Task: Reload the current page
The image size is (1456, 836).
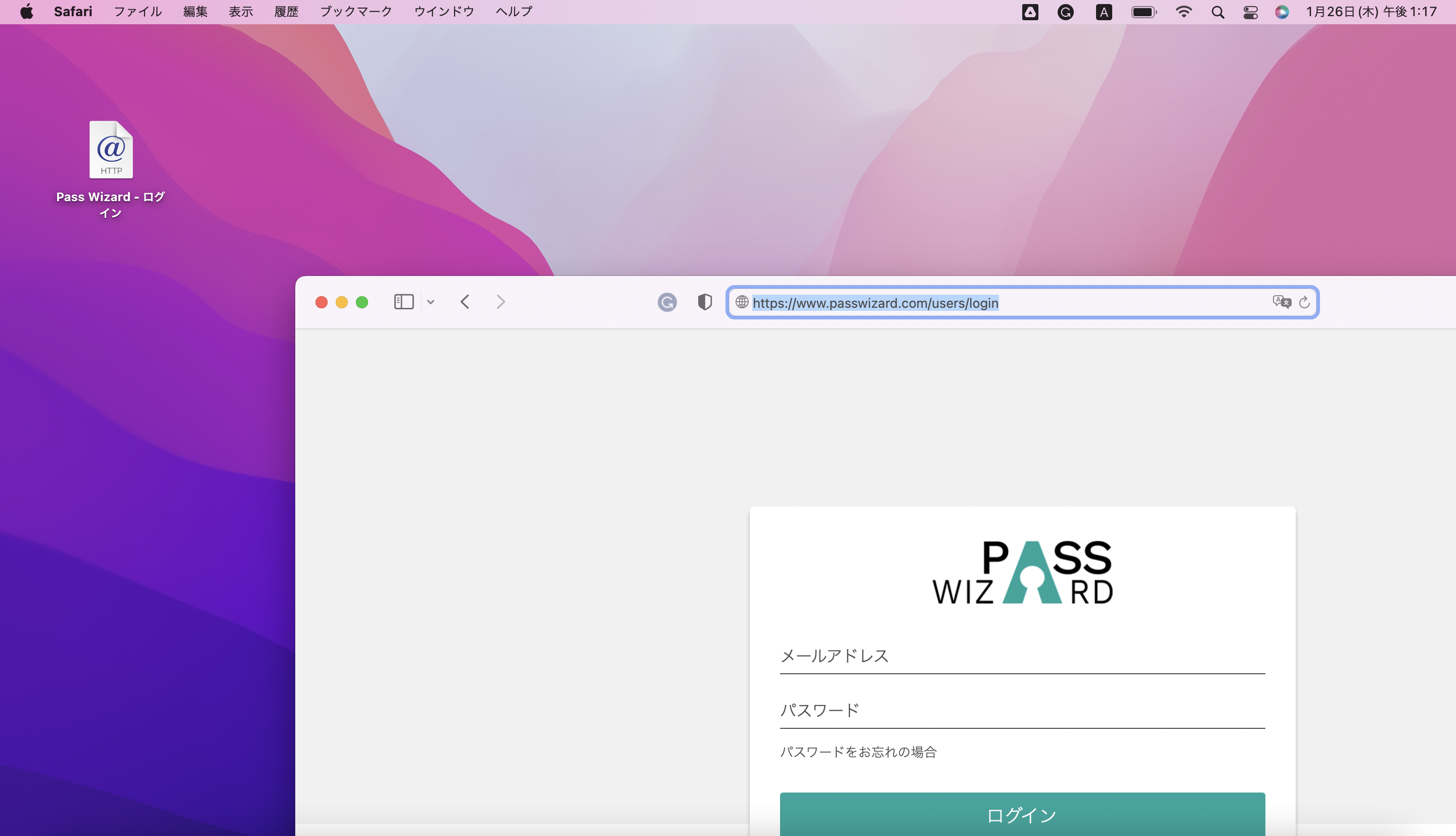Action: pyautogui.click(x=1304, y=302)
